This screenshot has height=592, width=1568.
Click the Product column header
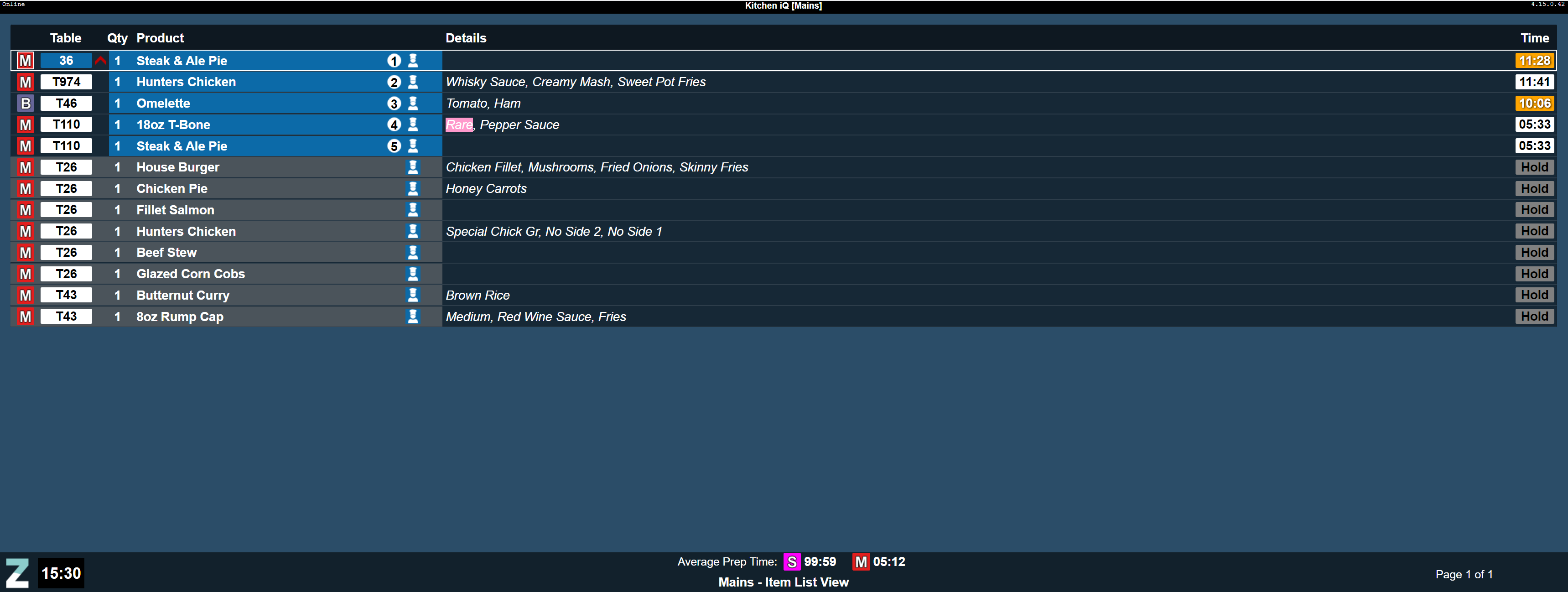160,38
